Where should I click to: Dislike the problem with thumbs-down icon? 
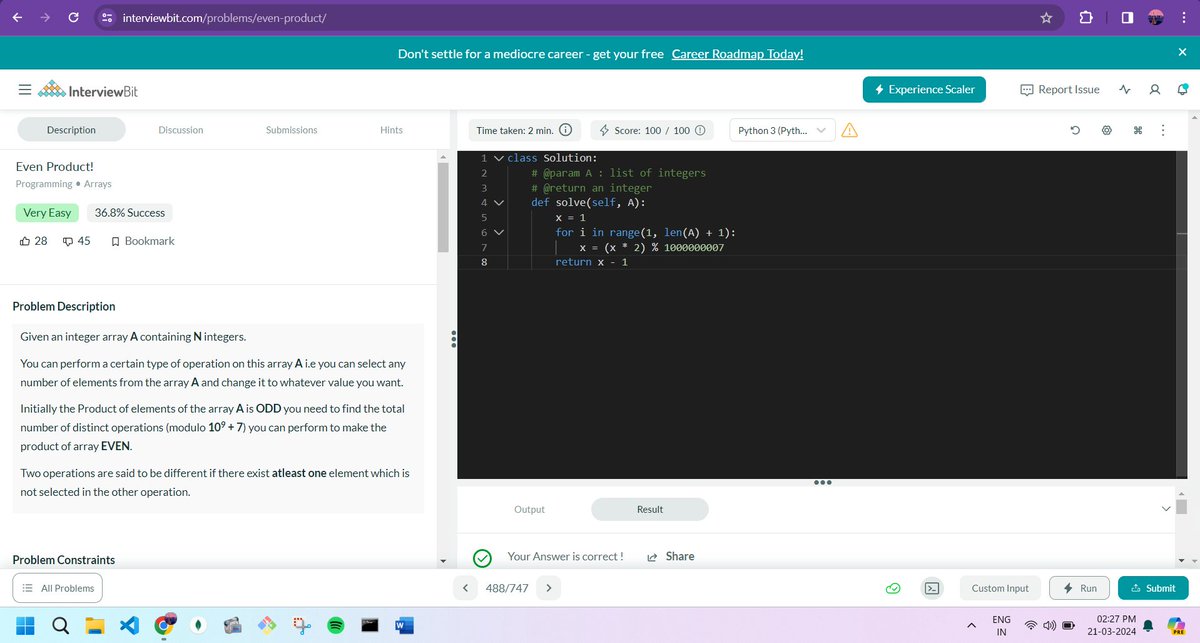coord(68,241)
